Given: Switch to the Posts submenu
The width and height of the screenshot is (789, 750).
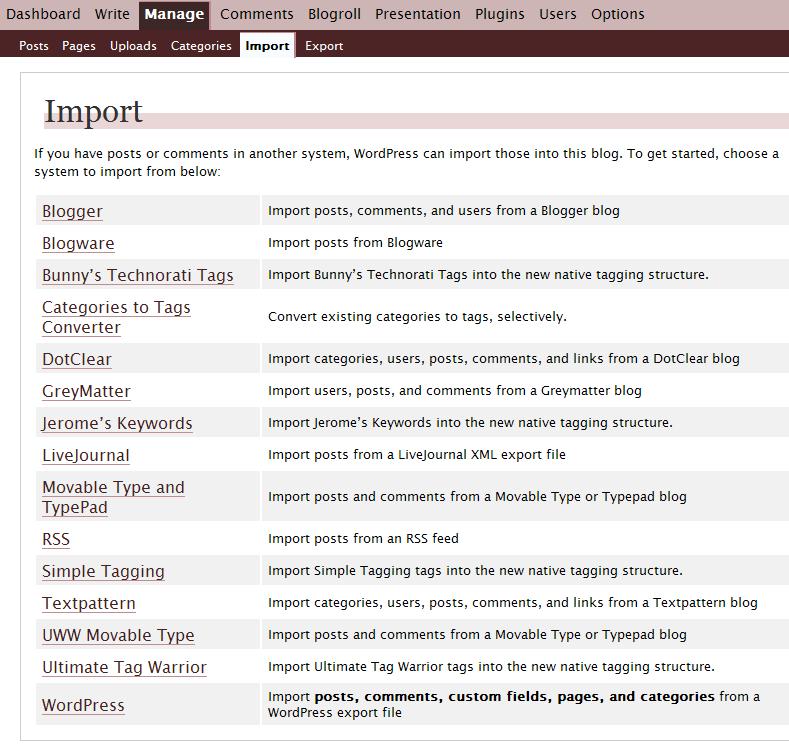Looking at the screenshot, I should pyautogui.click(x=34, y=46).
